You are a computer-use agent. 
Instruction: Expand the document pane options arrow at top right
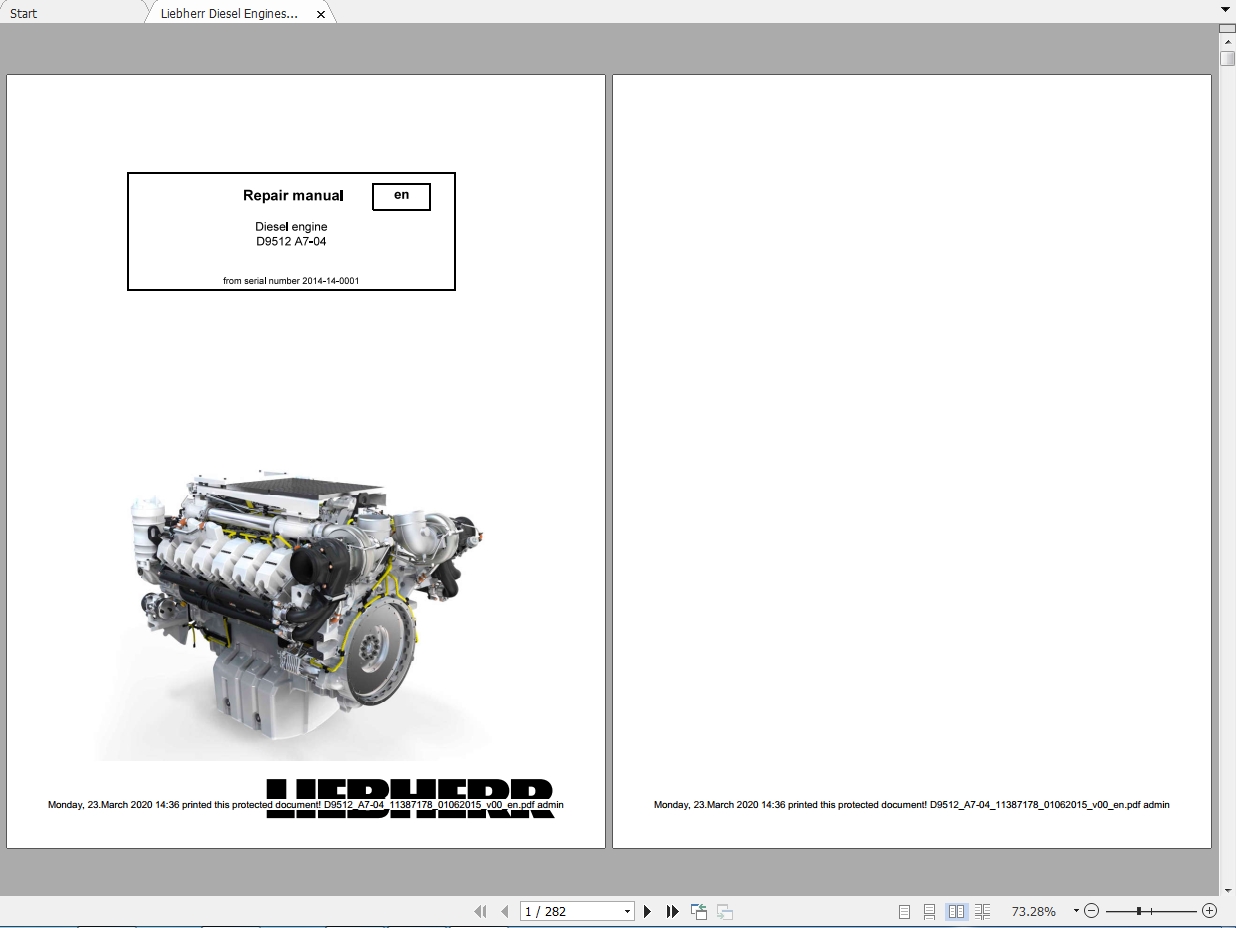(1226, 8)
